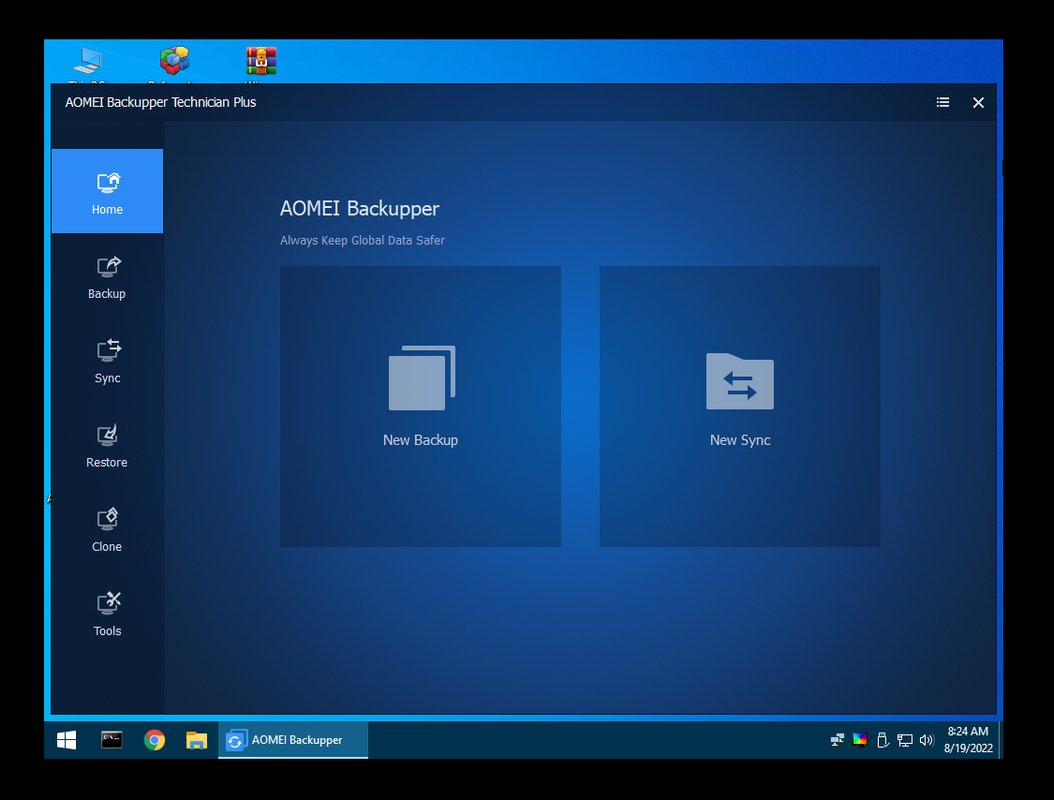
Task: Start a New Backup from the tile
Action: pos(420,406)
